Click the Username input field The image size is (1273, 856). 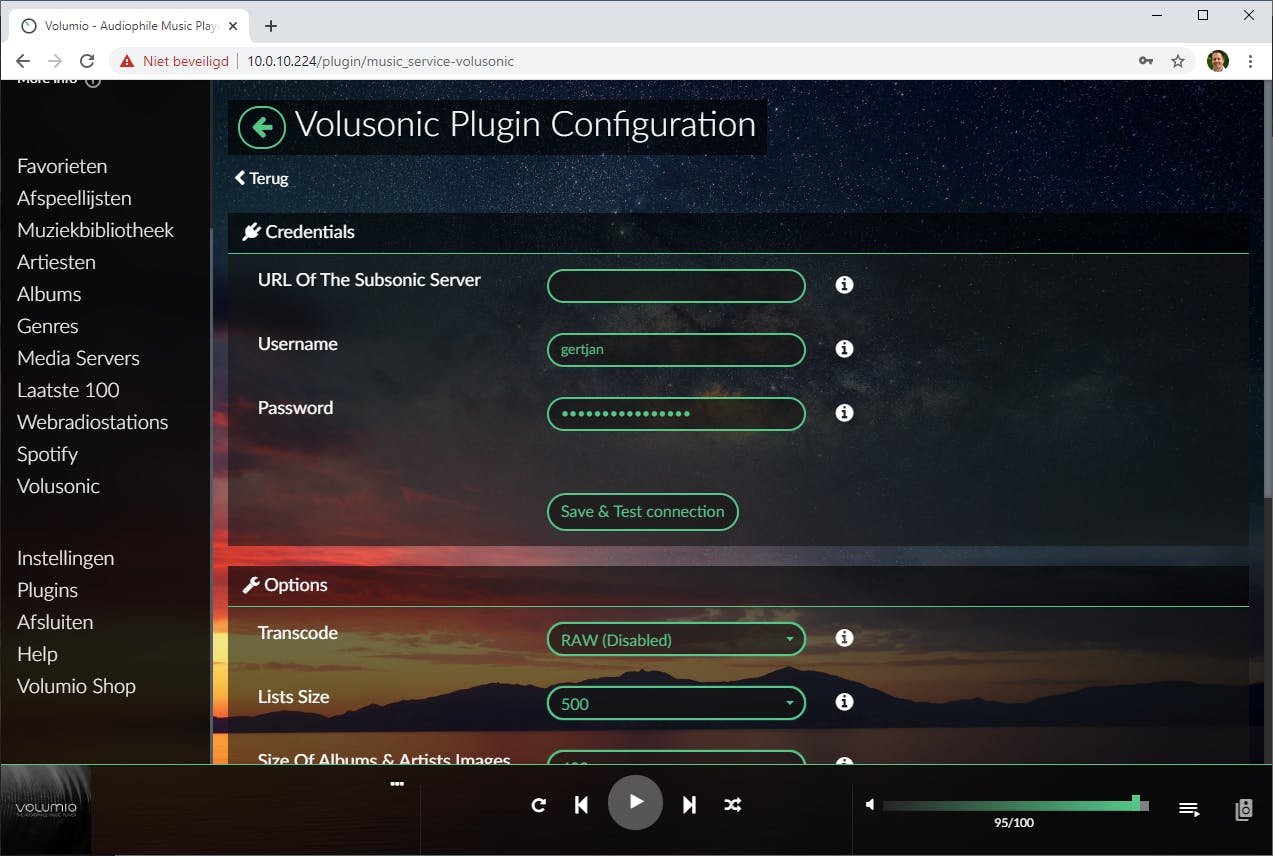(676, 350)
